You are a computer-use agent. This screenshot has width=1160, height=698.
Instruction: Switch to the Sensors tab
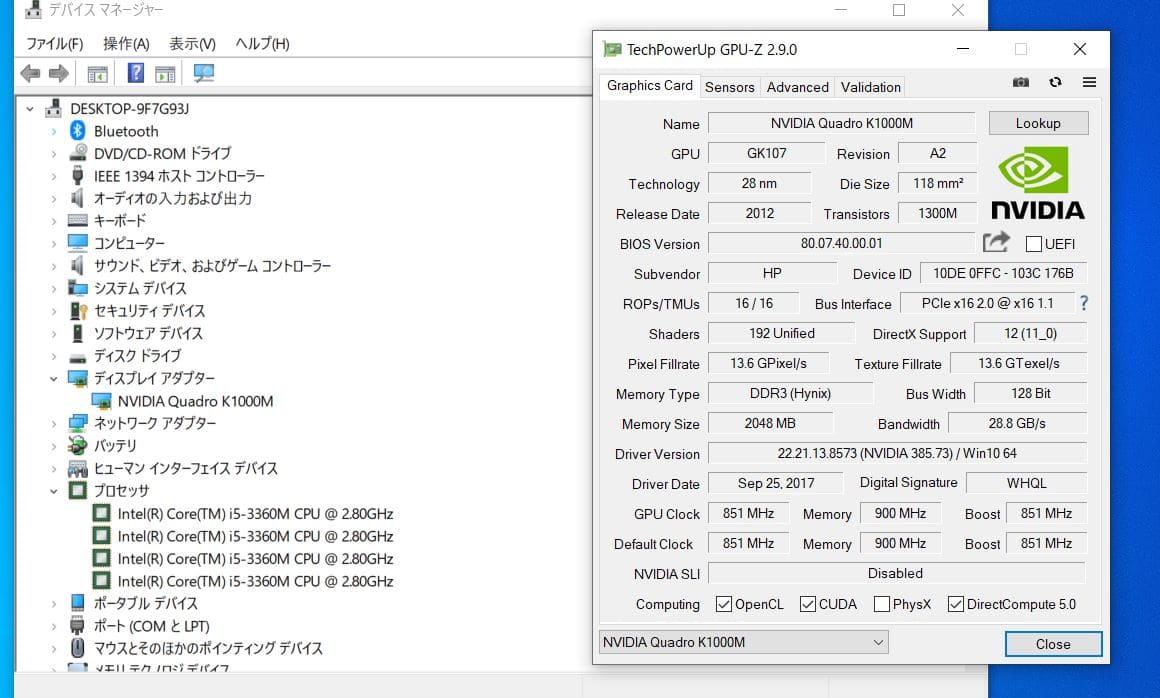[x=729, y=87]
